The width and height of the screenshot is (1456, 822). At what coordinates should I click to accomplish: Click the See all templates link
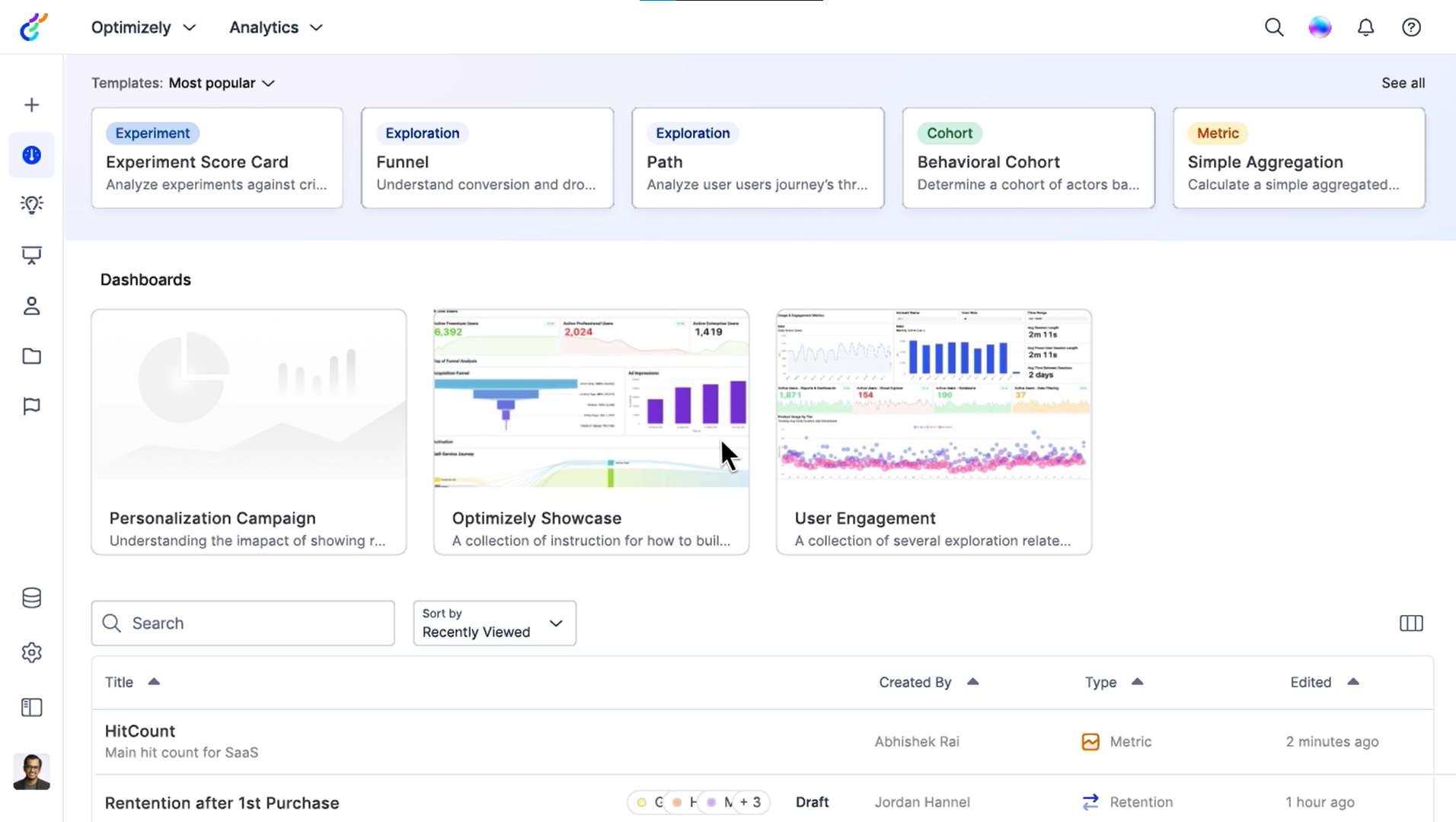(1403, 83)
